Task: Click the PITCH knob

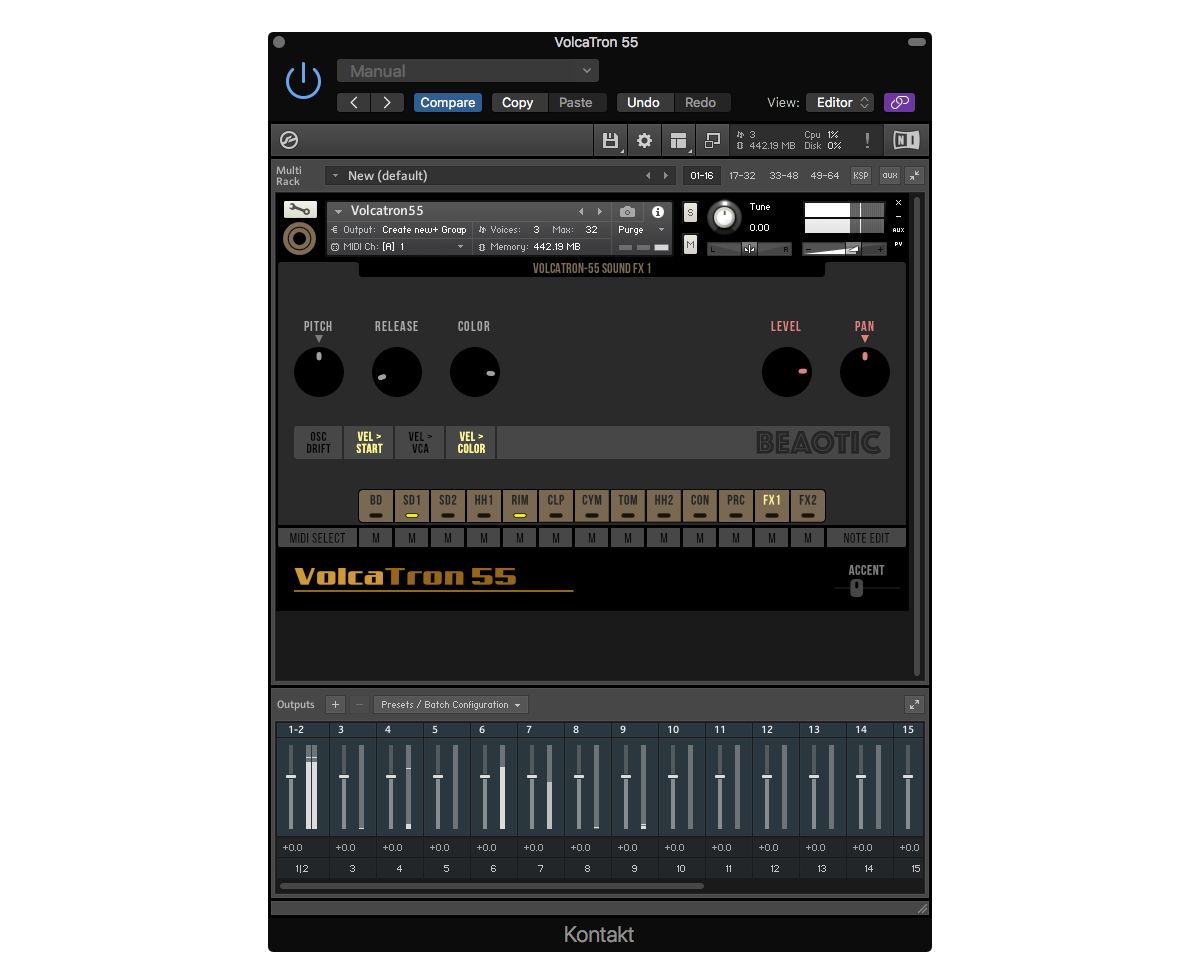Action: pyautogui.click(x=319, y=372)
